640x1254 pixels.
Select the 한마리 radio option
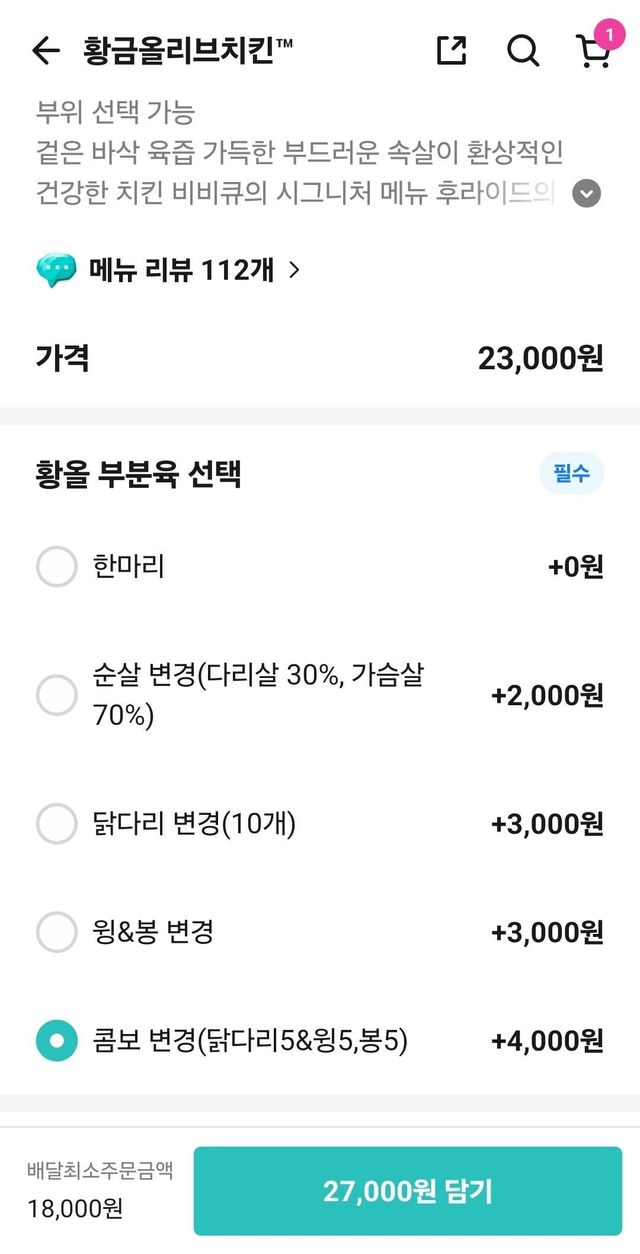(x=56, y=567)
